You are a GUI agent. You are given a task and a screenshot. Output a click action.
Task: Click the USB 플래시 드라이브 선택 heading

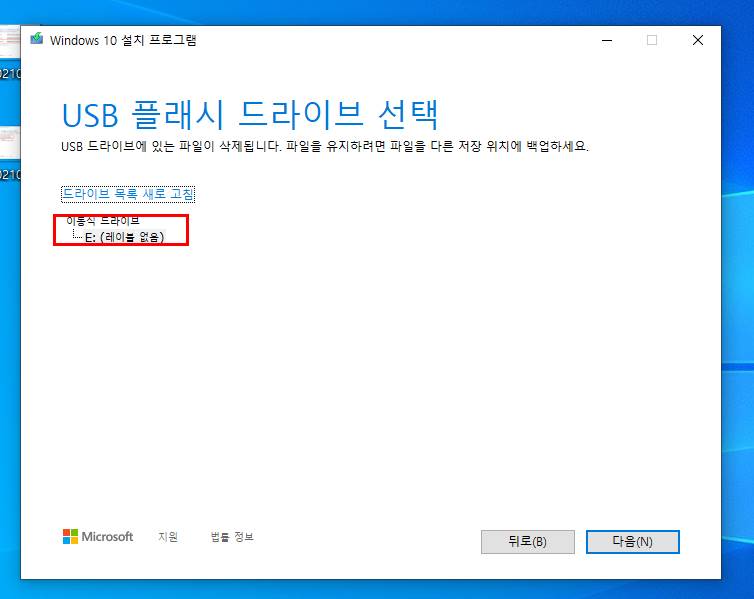pyautogui.click(x=250, y=115)
